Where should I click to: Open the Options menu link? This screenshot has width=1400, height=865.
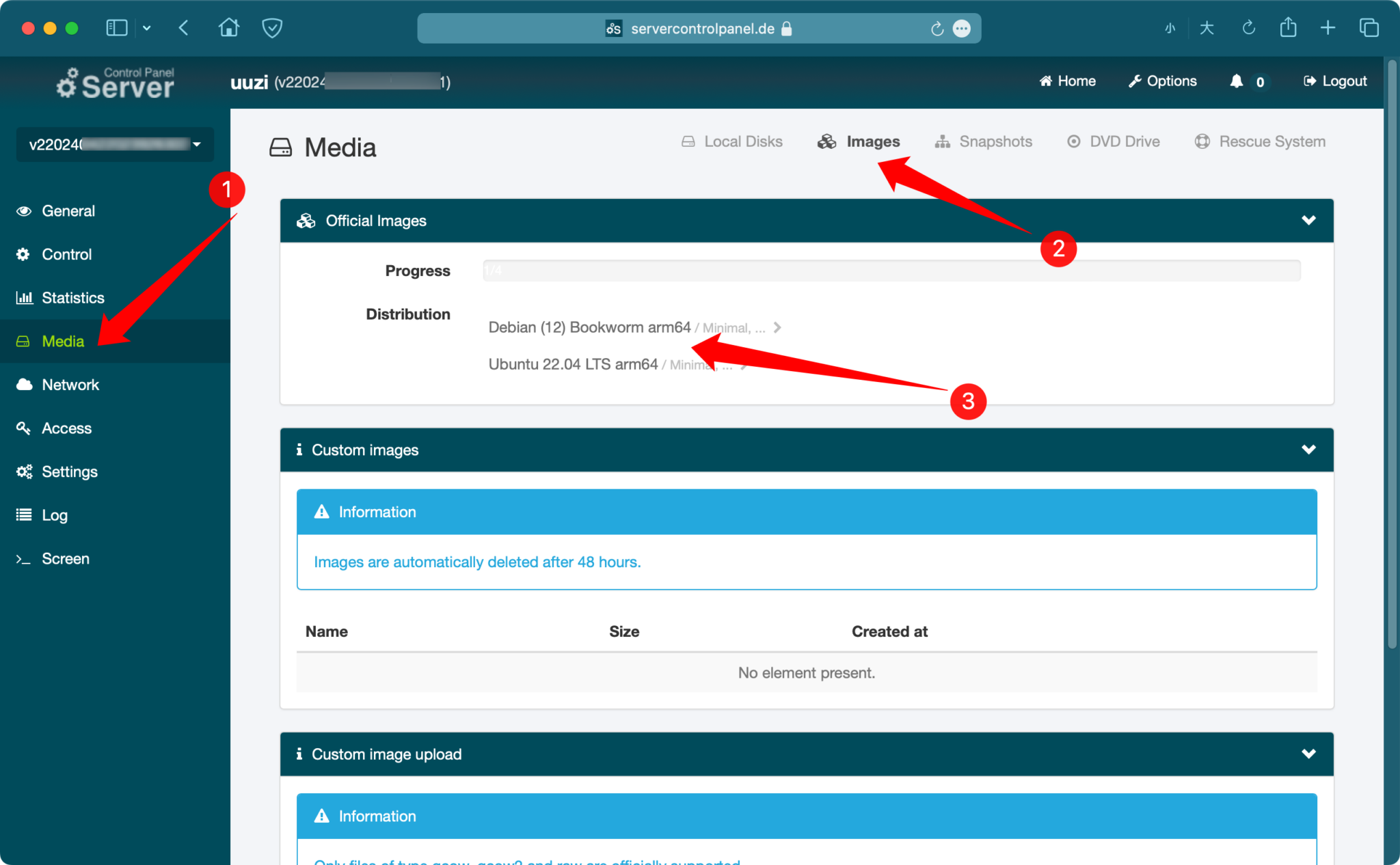click(x=1163, y=81)
